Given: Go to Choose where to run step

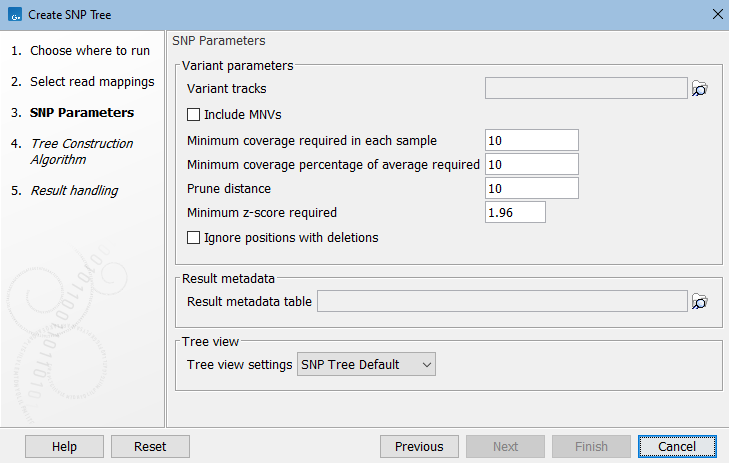Looking at the screenshot, I should [90, 50].
